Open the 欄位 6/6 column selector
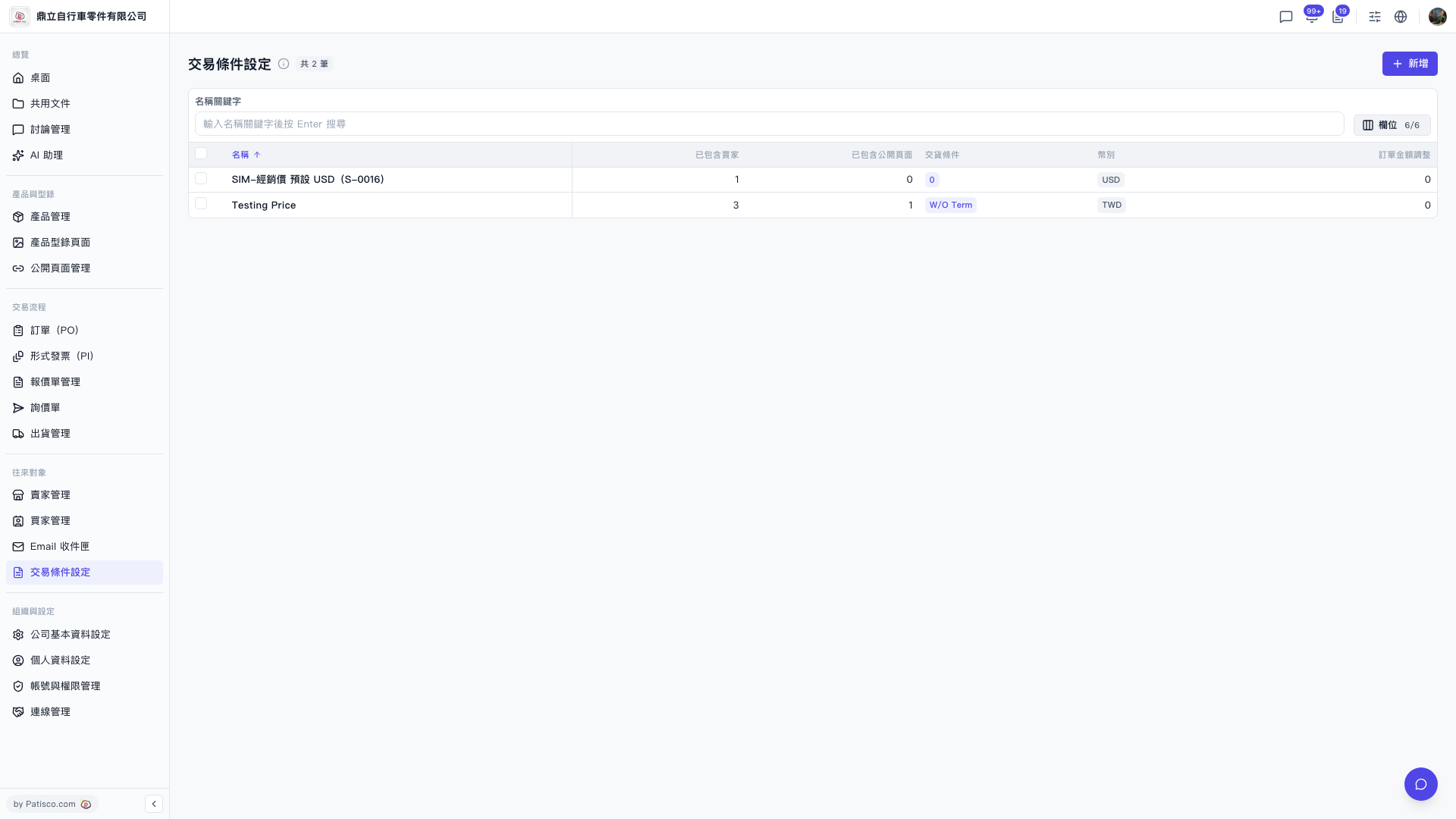Screen dimensions: 1456x819 pyautogui.click(x=1392, y=125)
